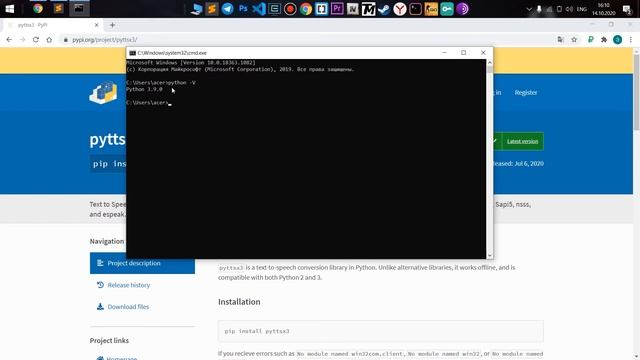Close the pyttsx3 PyPI tab
640x360 pixels.
(97, 25)
